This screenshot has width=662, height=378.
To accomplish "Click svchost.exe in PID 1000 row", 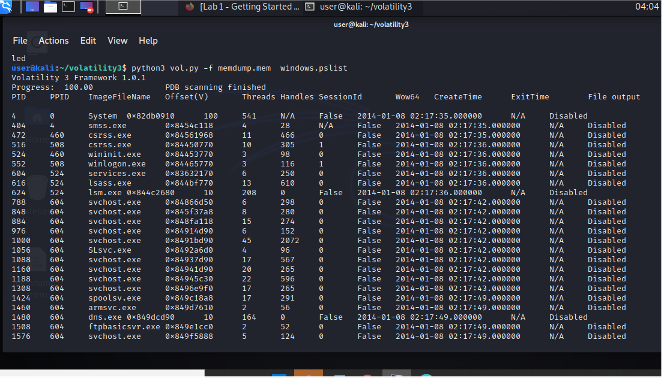I will 115,241.
